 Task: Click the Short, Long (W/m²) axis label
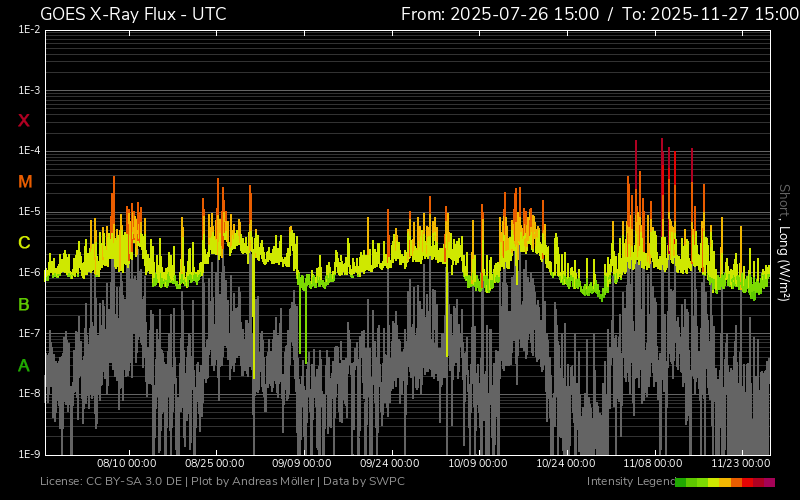pyautogui.click(x=784, y=242)
